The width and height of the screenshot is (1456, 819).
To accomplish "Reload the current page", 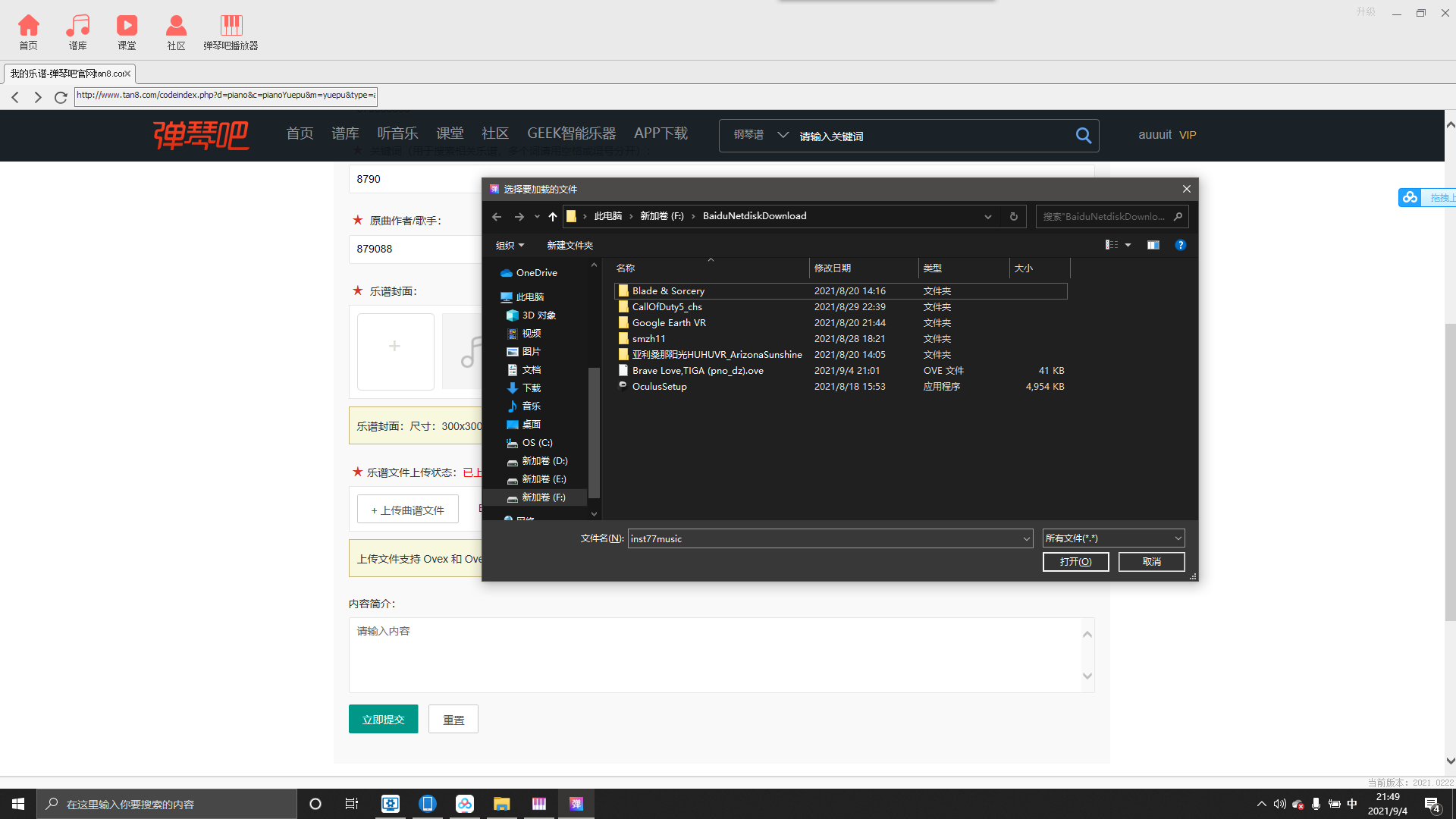I will click(x=61, y=97).
